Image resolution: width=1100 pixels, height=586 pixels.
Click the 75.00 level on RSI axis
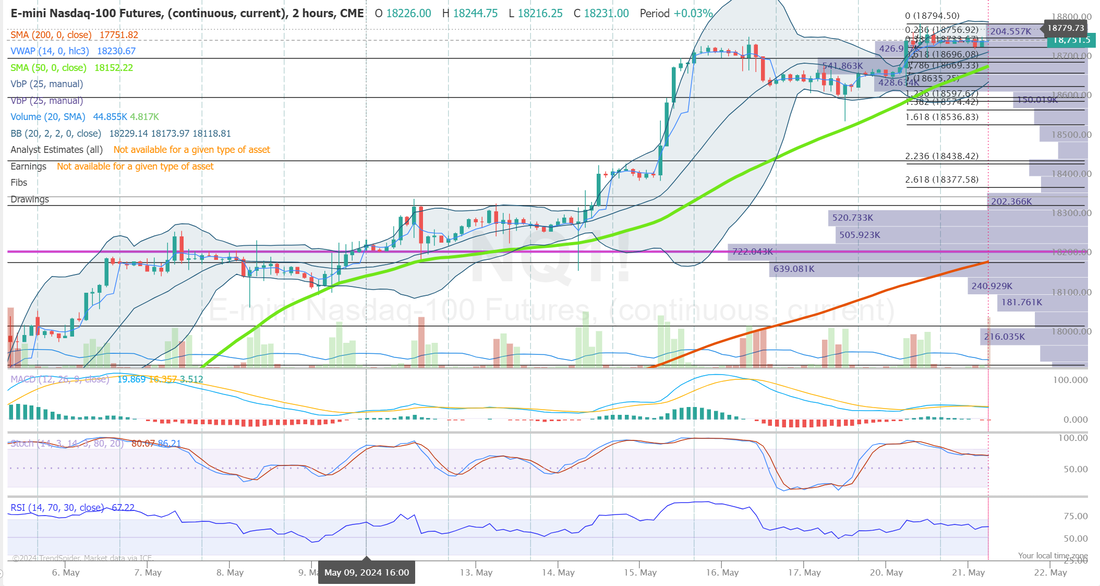tap(1076, 516)
